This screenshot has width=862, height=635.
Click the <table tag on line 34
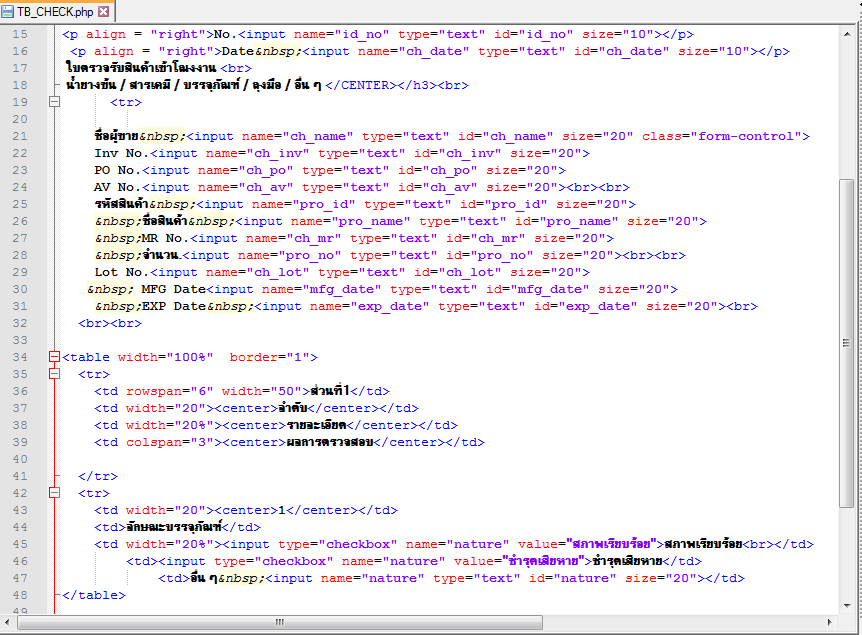[86, 357]
